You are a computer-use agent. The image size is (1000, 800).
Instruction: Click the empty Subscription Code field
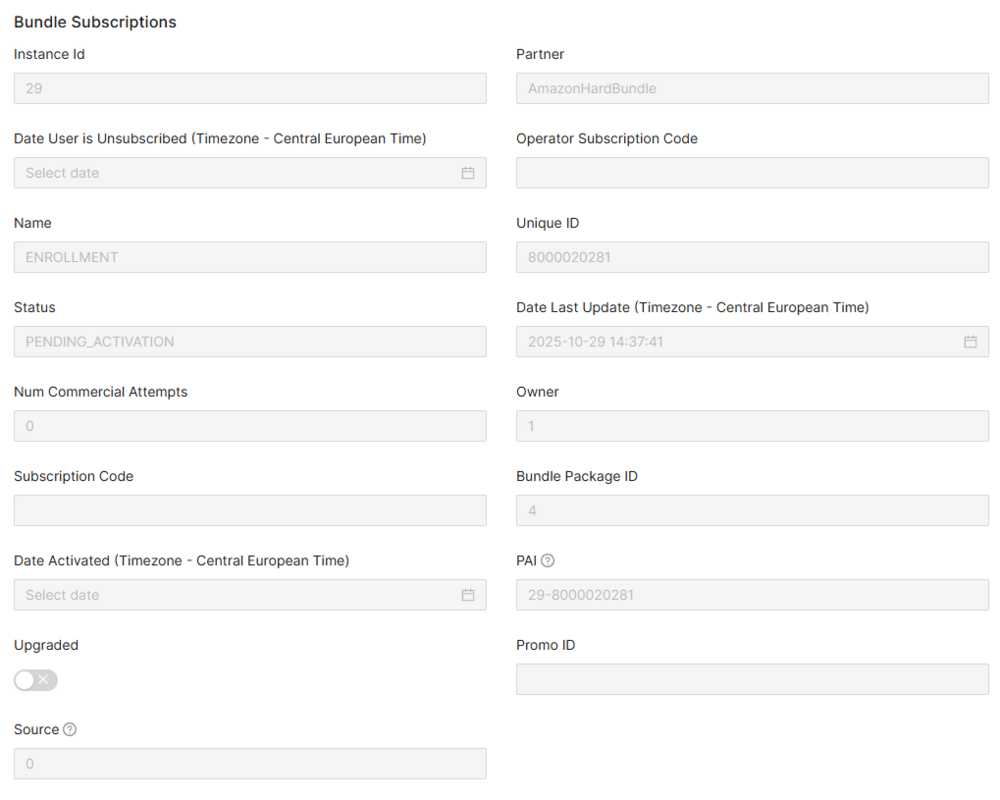(250, 510)
